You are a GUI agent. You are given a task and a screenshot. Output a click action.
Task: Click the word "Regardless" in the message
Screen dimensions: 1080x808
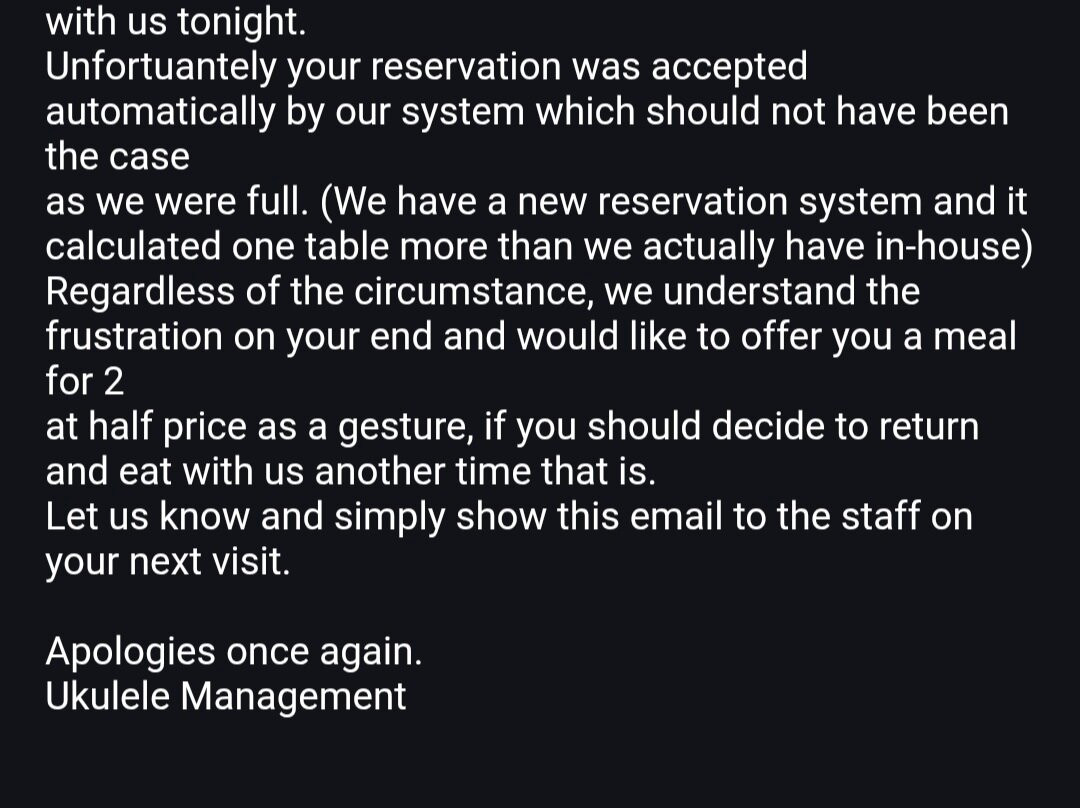140,292
